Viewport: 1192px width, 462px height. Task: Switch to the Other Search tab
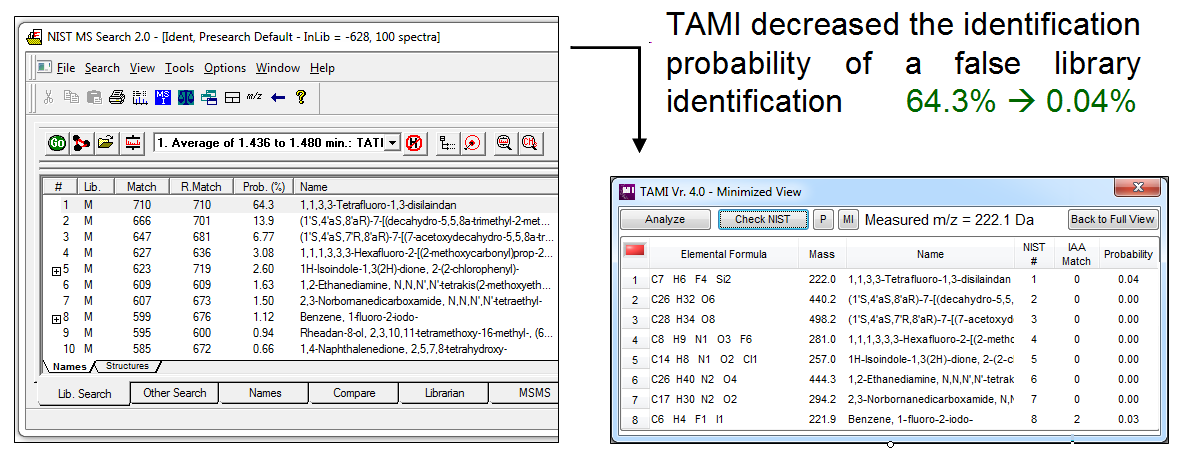pos(174,393)
